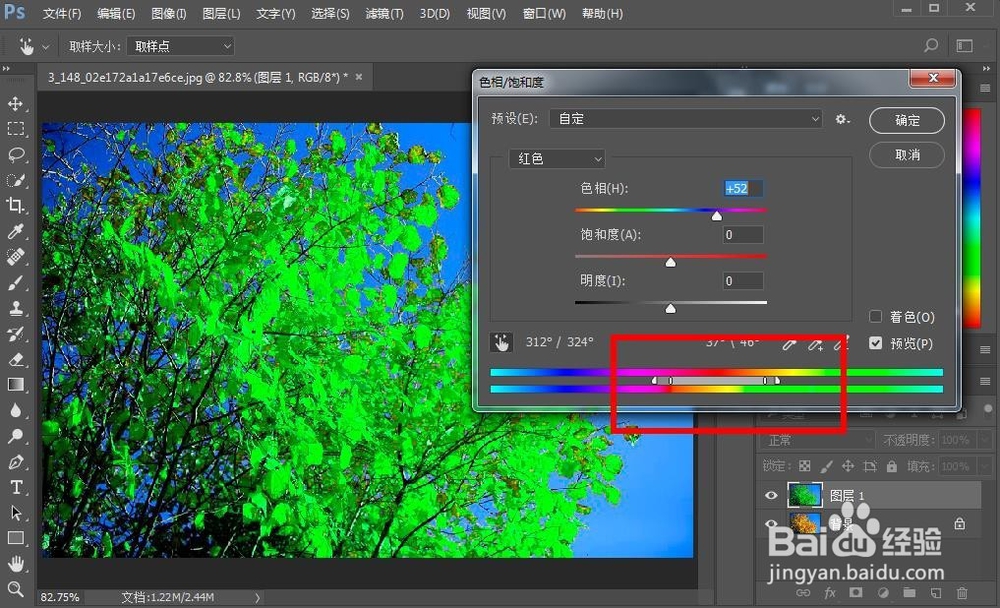
Task: Click the create new layer icon
Action: [x=936, y=593]
